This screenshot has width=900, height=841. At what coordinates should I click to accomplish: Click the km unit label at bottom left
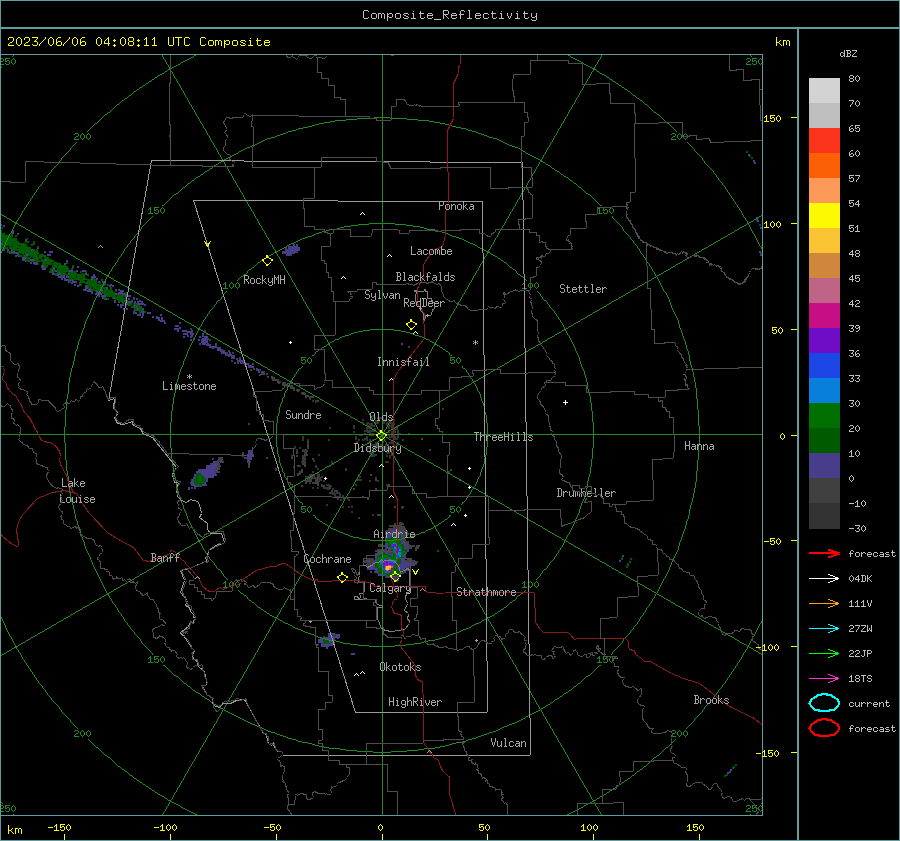tap(14, 830)
